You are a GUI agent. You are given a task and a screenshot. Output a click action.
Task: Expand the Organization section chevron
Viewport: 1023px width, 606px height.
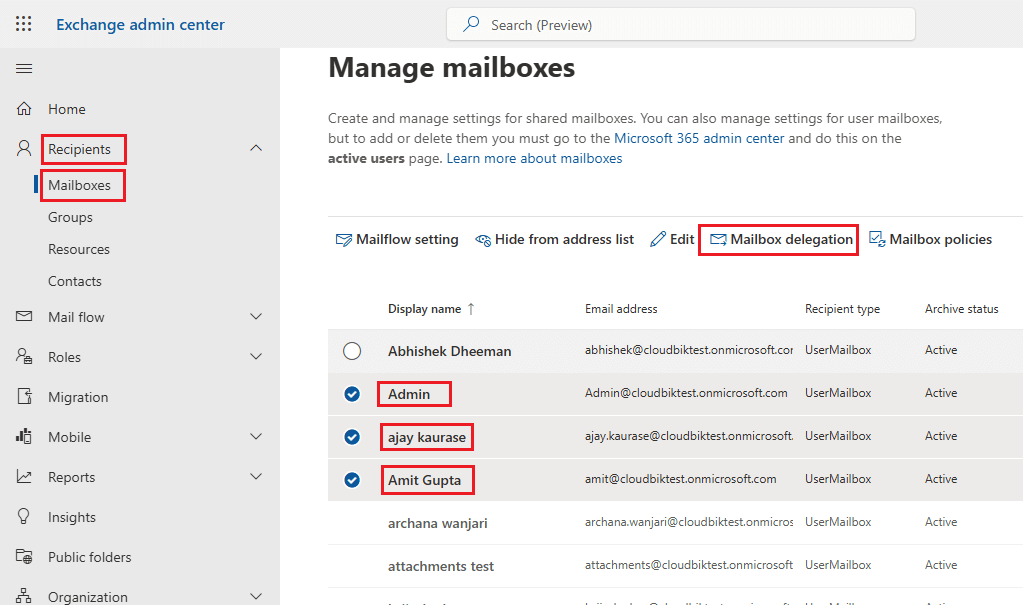(x=256, y=596)
